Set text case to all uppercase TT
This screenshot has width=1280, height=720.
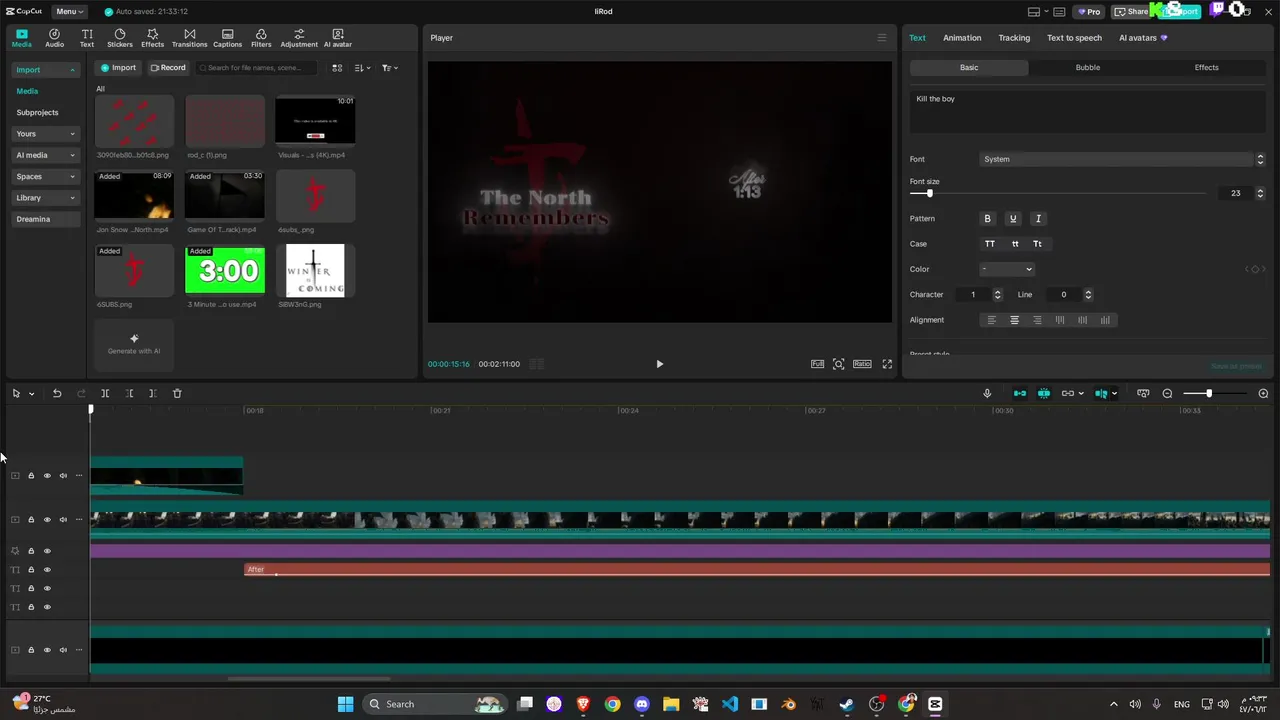tap(990, 244)
